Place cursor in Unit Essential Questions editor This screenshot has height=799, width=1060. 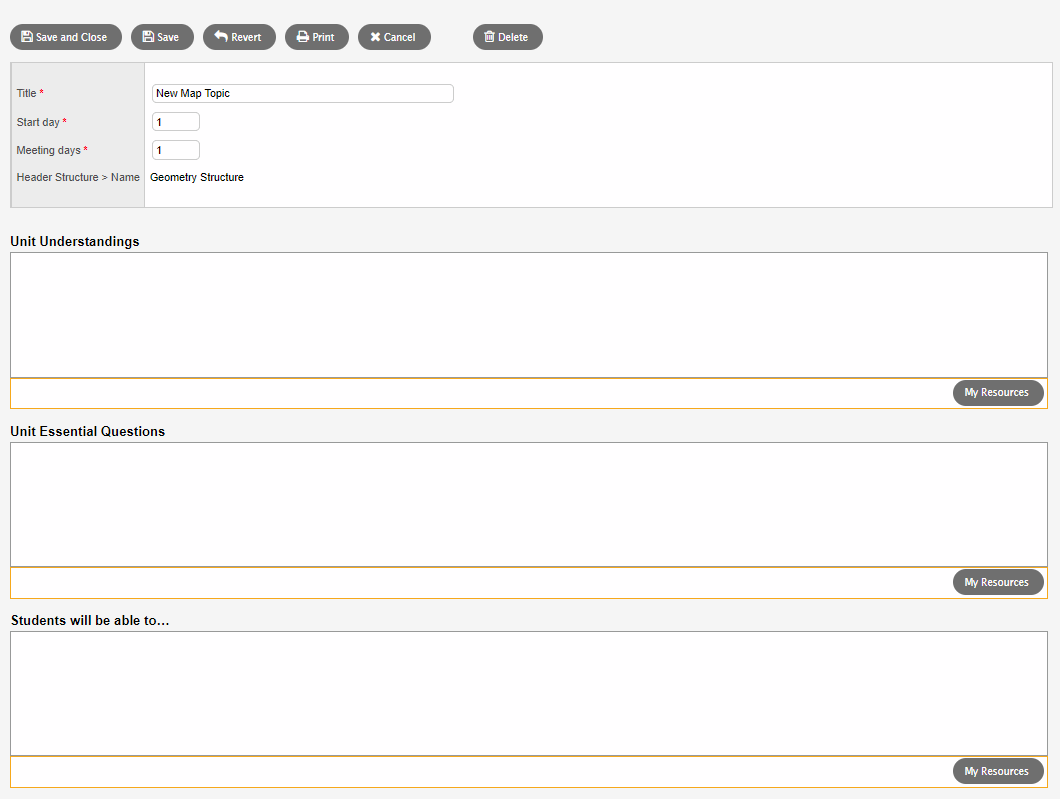point(528,504)
